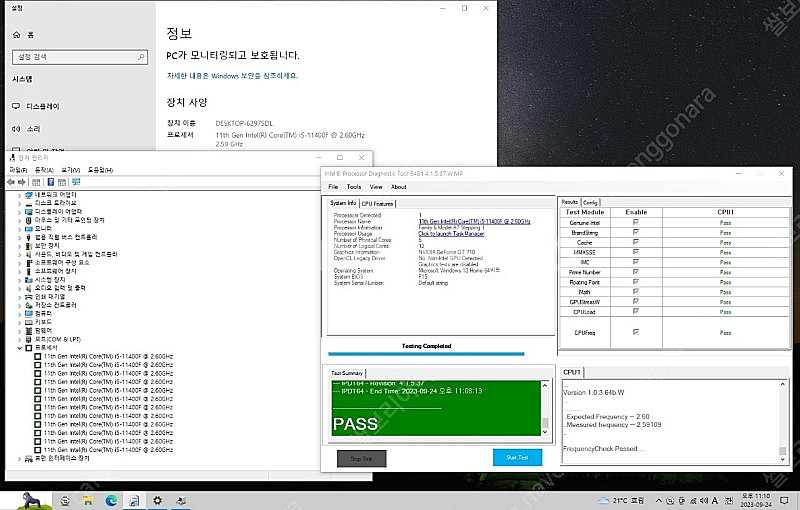Open the 11th Gen Intel processor name link
The width and height of the screenshot is (800, 510).
pyautogui.click(x=474, y=221)
